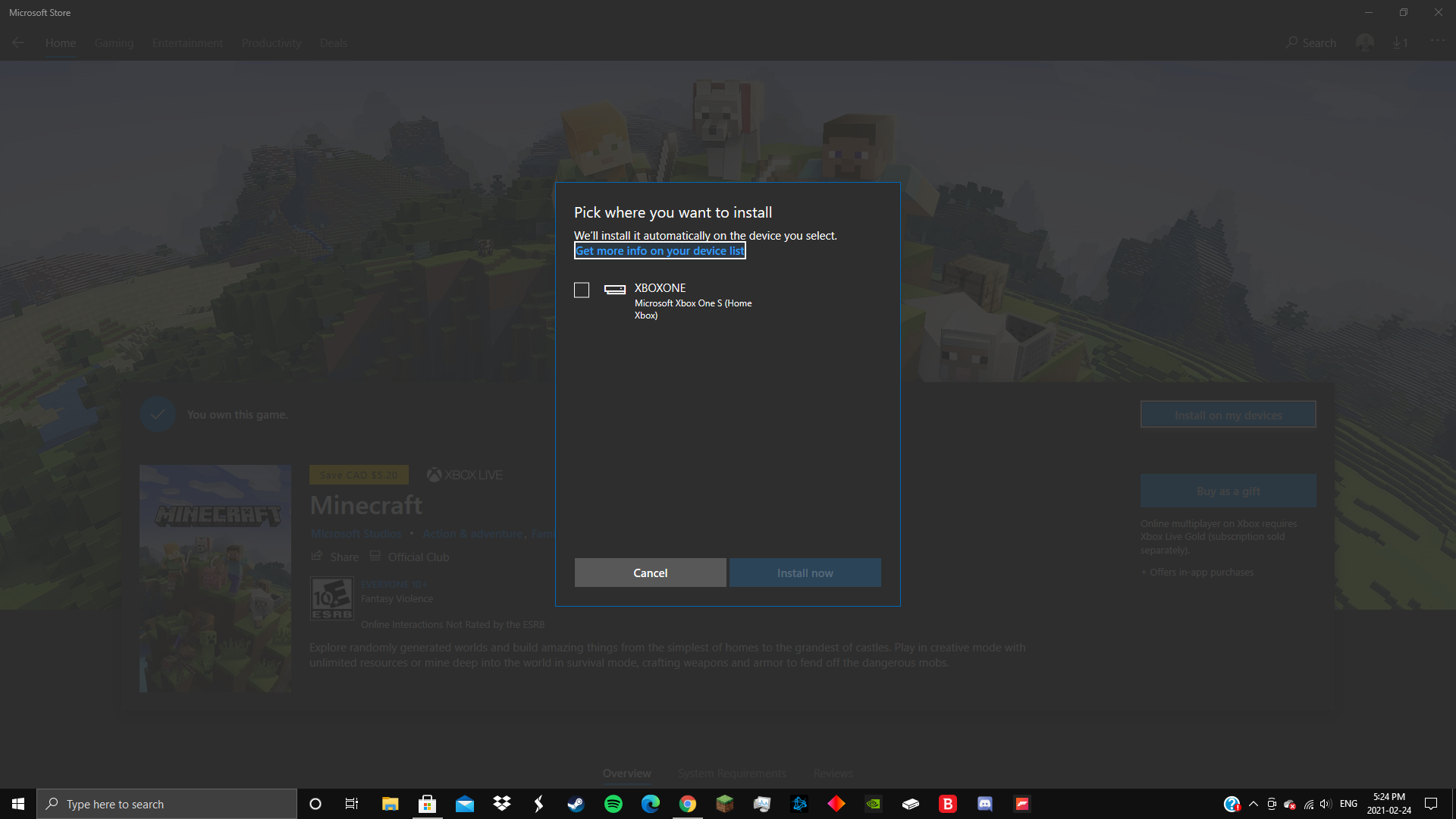Open Cortana from the taskbar
Image resolution: width=1456 pixels, height=819 pixels.
tap(315, 804)
